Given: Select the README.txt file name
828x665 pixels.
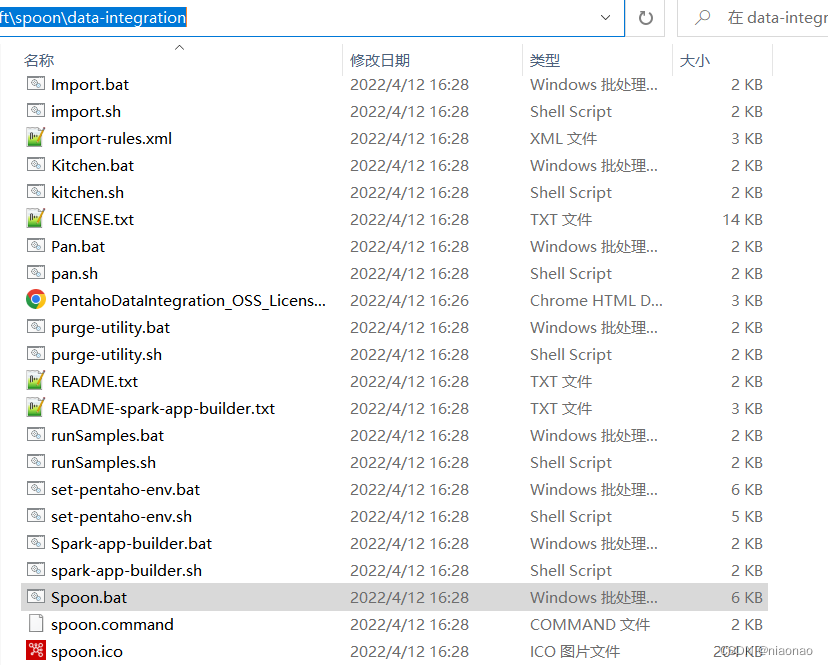Looking at the screenshot, I should [95, 381].
